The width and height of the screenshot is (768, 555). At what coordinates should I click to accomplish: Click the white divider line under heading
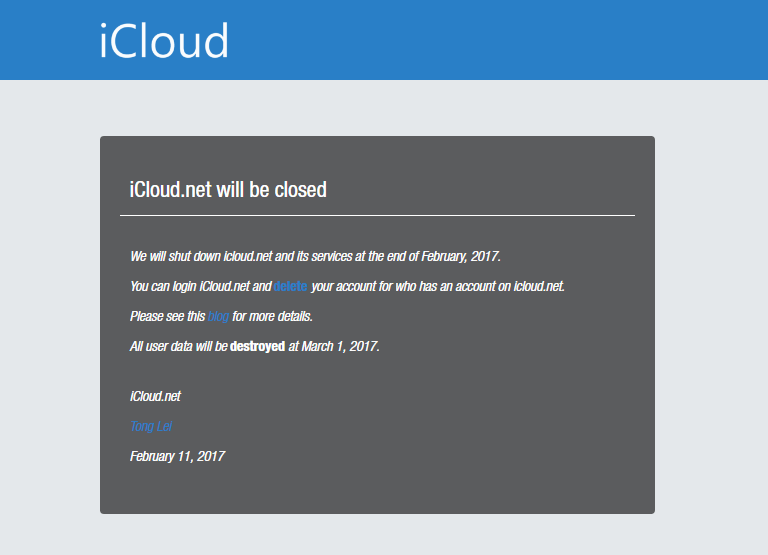pyautogui.click(x=377, y=215)
